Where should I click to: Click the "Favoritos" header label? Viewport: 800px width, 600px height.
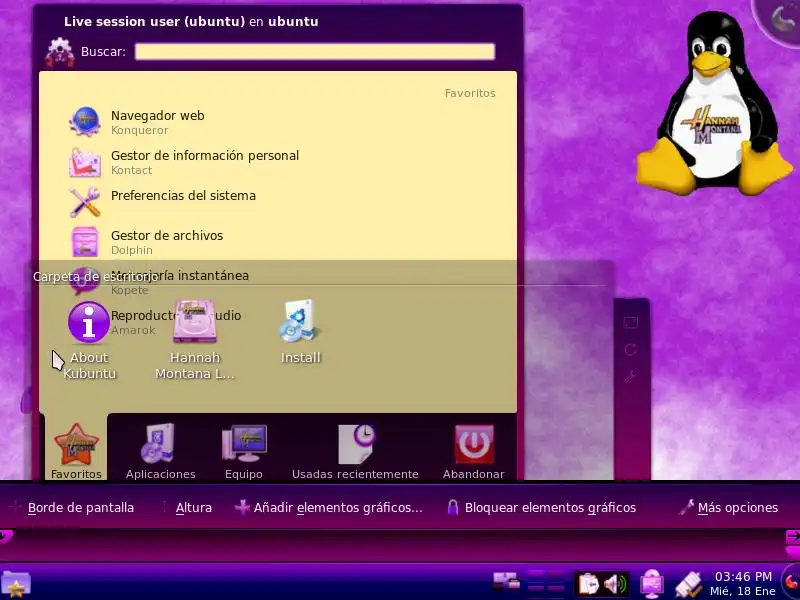pyautogui.click(x=470, y=93)
